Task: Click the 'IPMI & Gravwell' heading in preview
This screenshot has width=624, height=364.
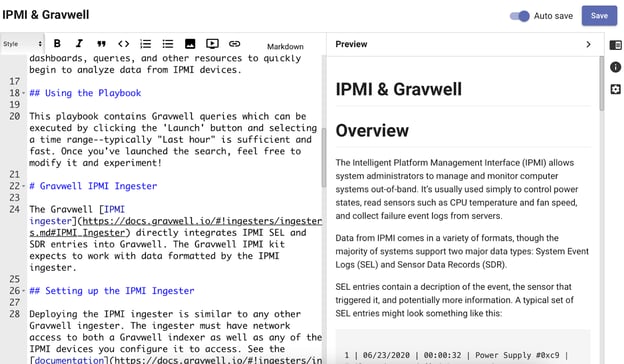Action: tap(398, 89)
